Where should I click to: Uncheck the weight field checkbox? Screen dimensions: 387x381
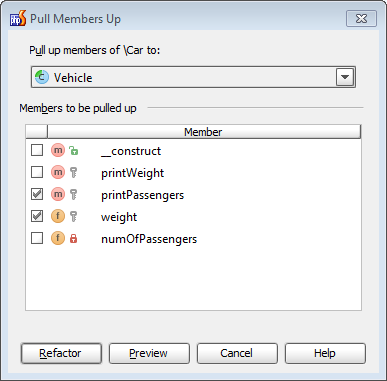(x=37, y=216)
